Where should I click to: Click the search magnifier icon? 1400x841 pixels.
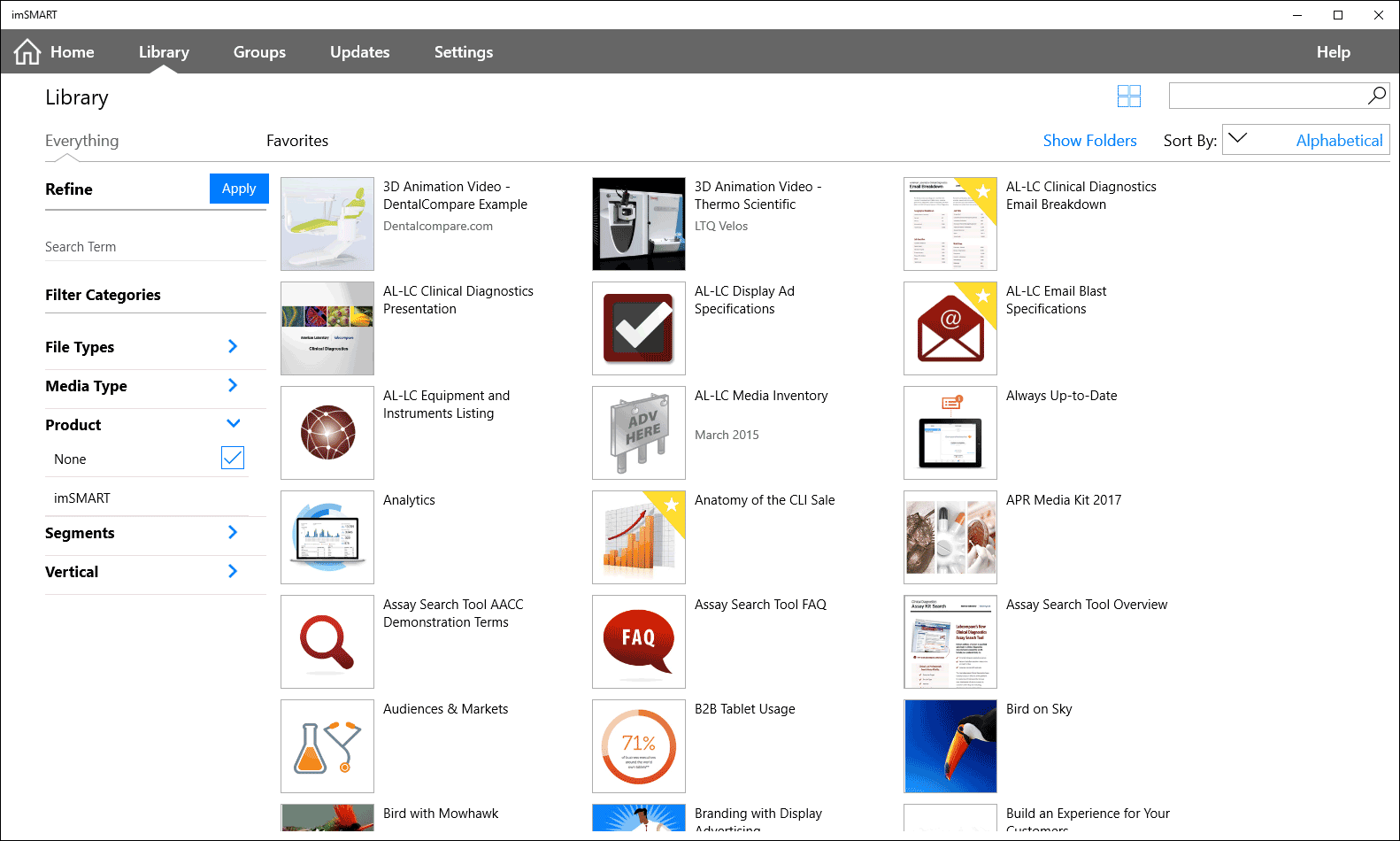(1377, 96)
